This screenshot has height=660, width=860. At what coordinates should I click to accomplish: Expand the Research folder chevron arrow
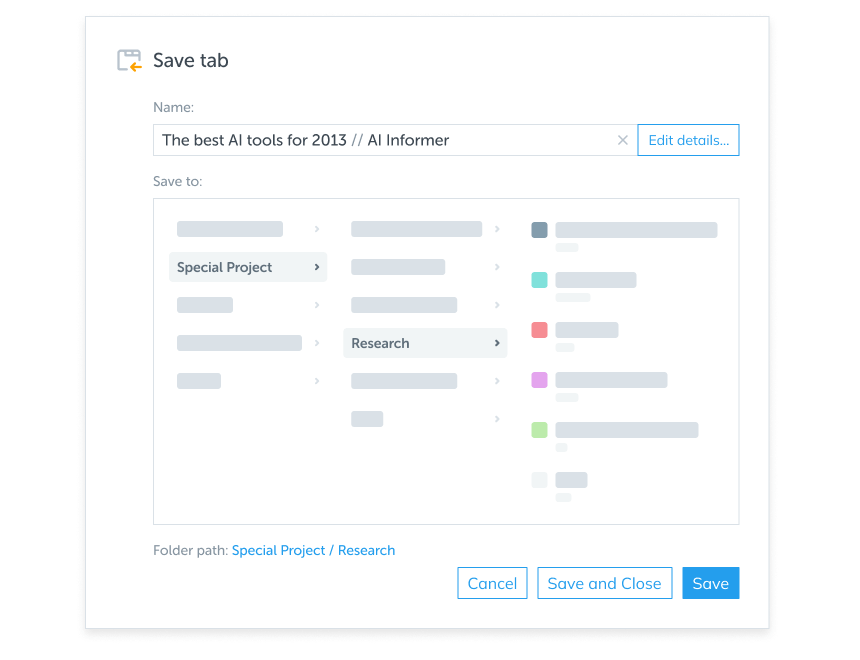[497, 343]
